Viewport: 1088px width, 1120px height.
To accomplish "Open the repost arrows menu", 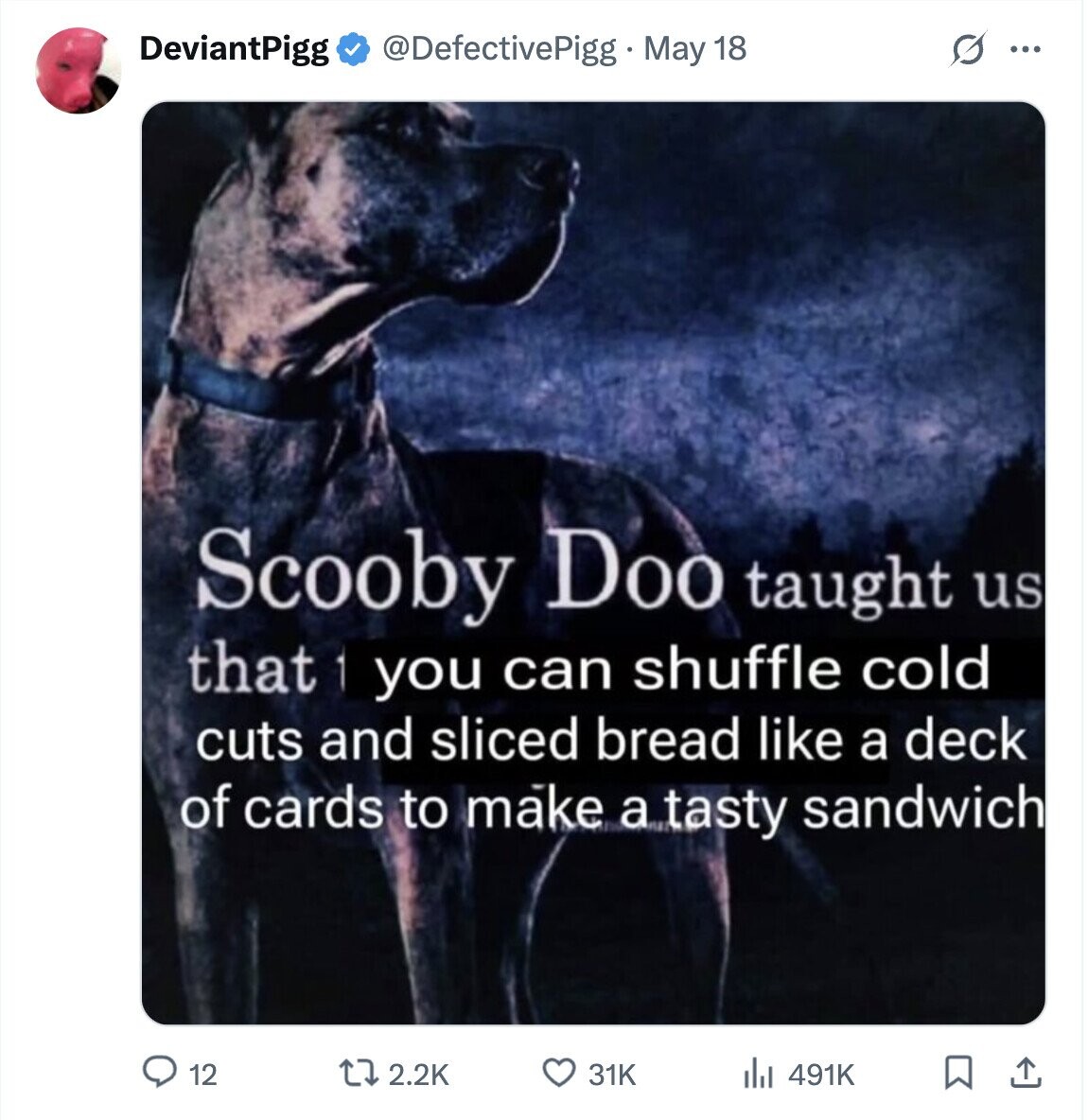I will point(359,1073).
